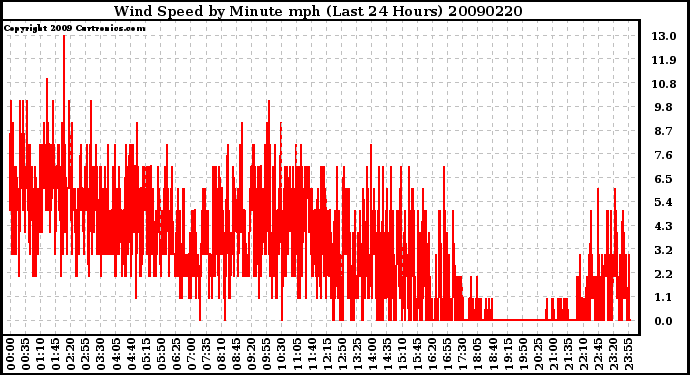Click the 07:00 time axis label

pyautogui.click(x=191, y=354)
